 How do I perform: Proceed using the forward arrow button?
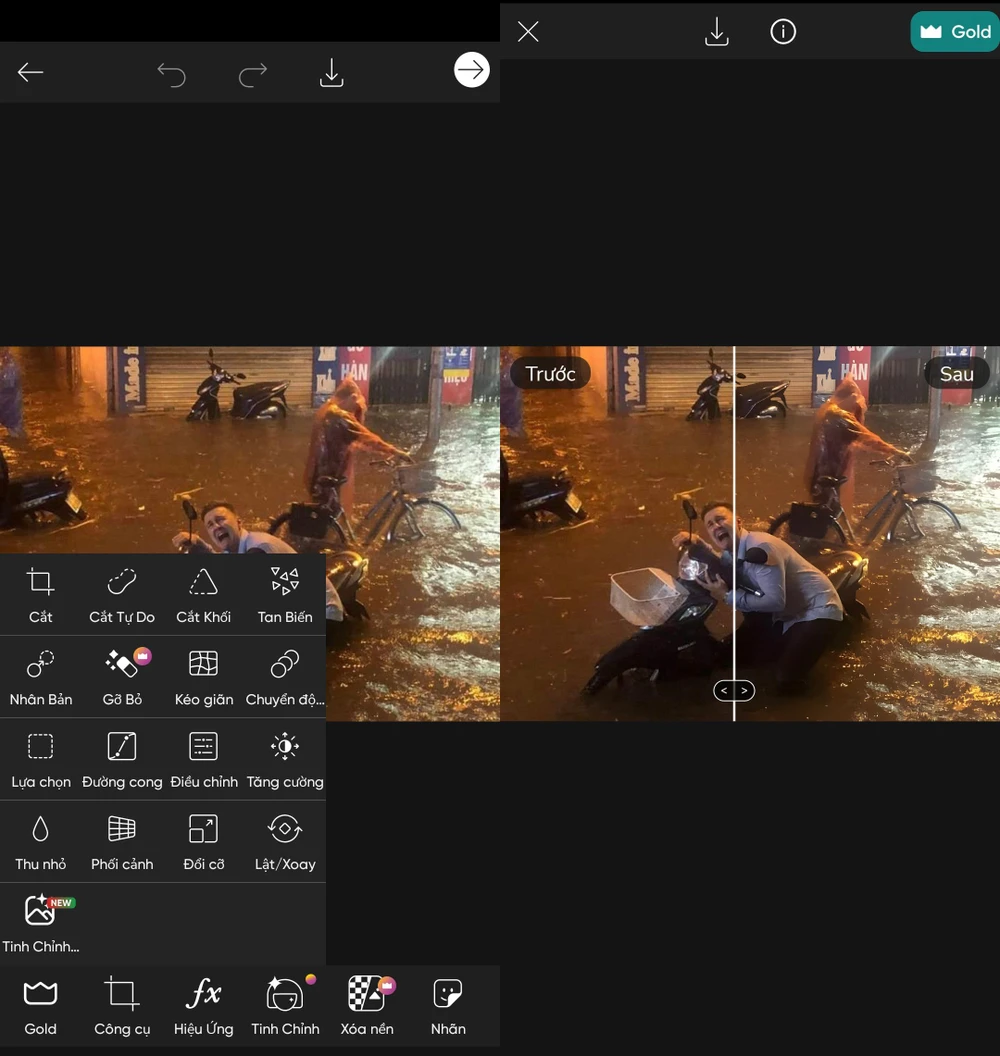tap(471, 70)
